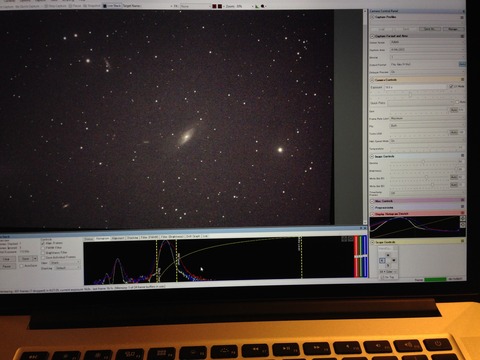The image size is (480, 360).
Task: Toggle the On Top checkbox
Action: 383,277
